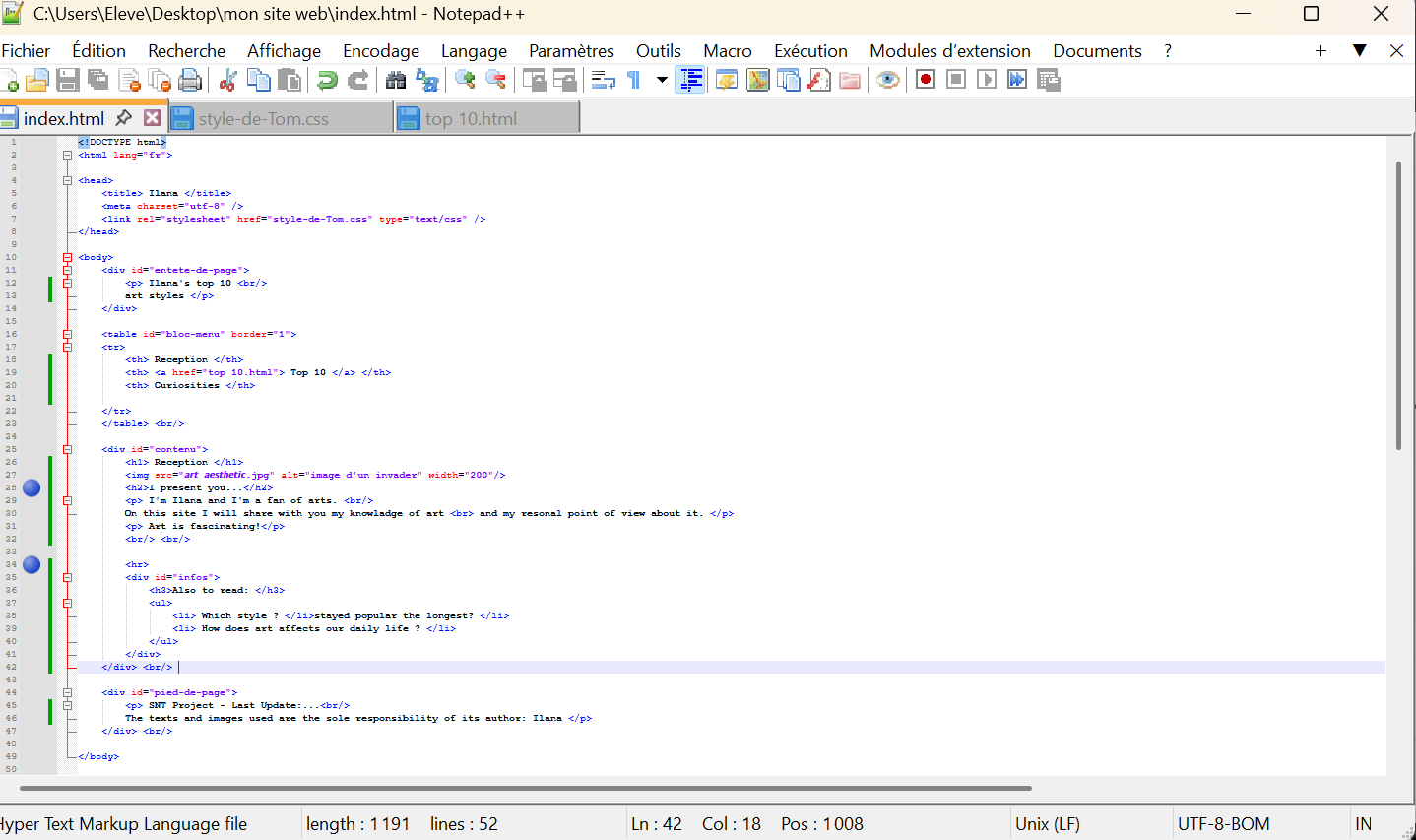The image size is (1416, 840).
Task: Click the Zoom in magnifier icon
Action: coord(466,80)
